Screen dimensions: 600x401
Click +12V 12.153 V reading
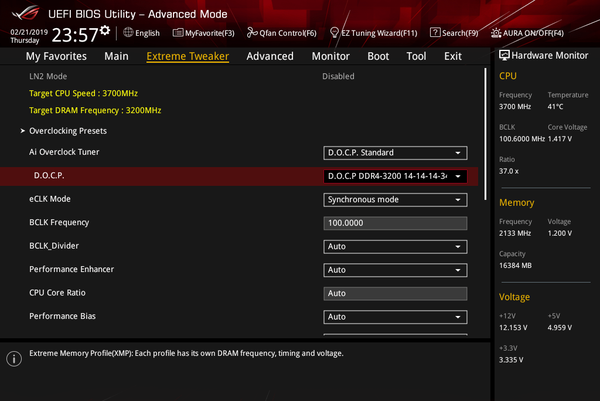513,328
